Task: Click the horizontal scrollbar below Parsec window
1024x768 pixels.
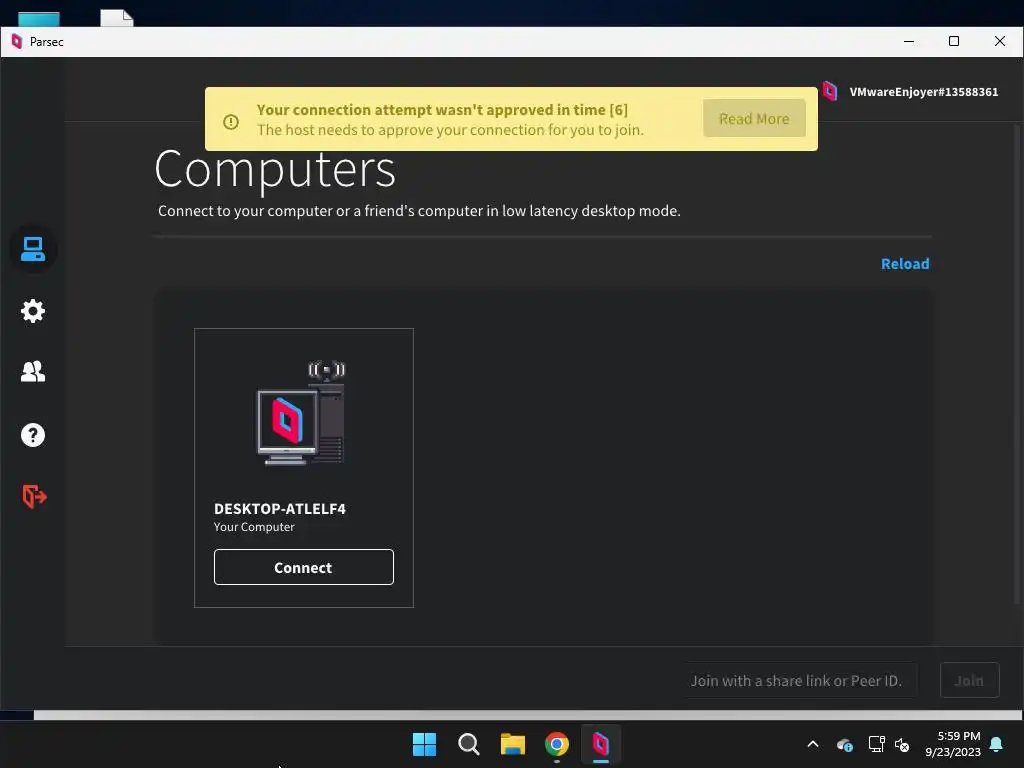Action: [x=528, y=715]
